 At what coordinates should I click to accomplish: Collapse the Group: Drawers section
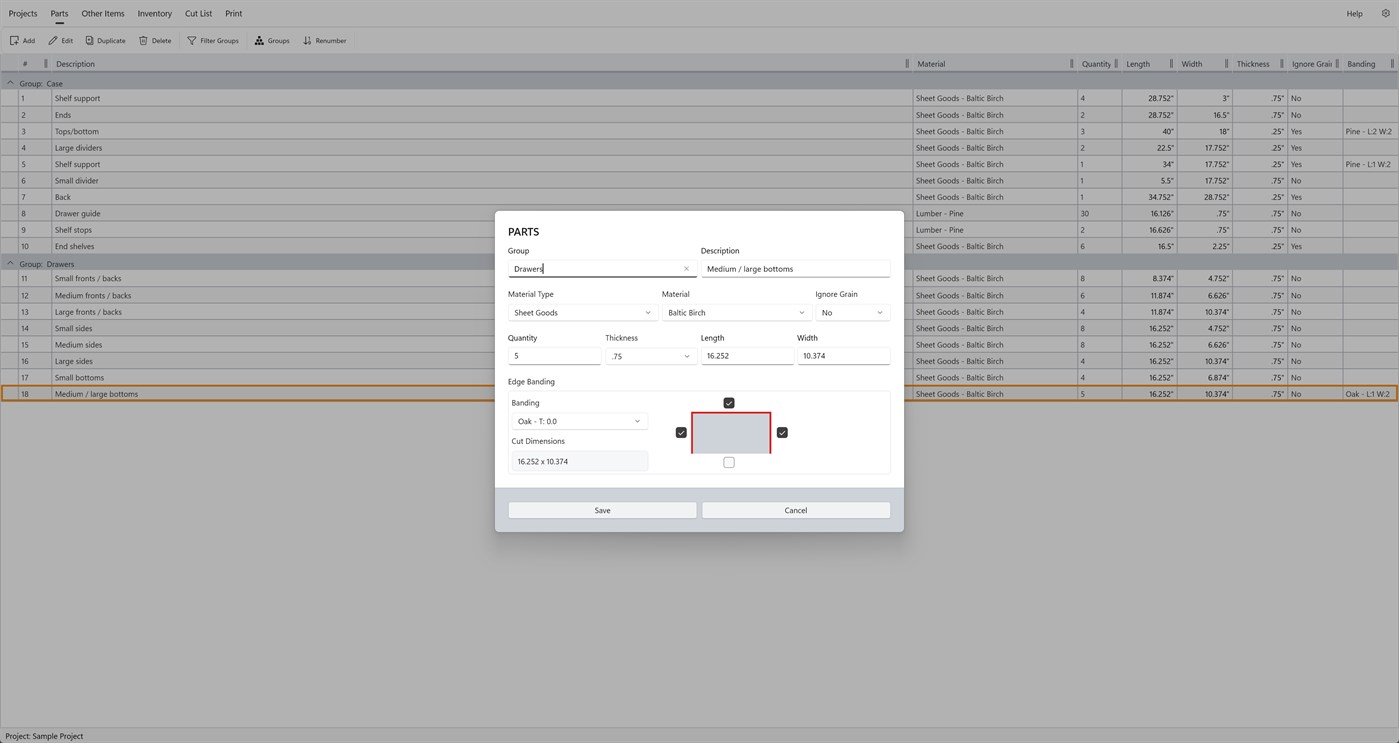click(x=10, y=264)
